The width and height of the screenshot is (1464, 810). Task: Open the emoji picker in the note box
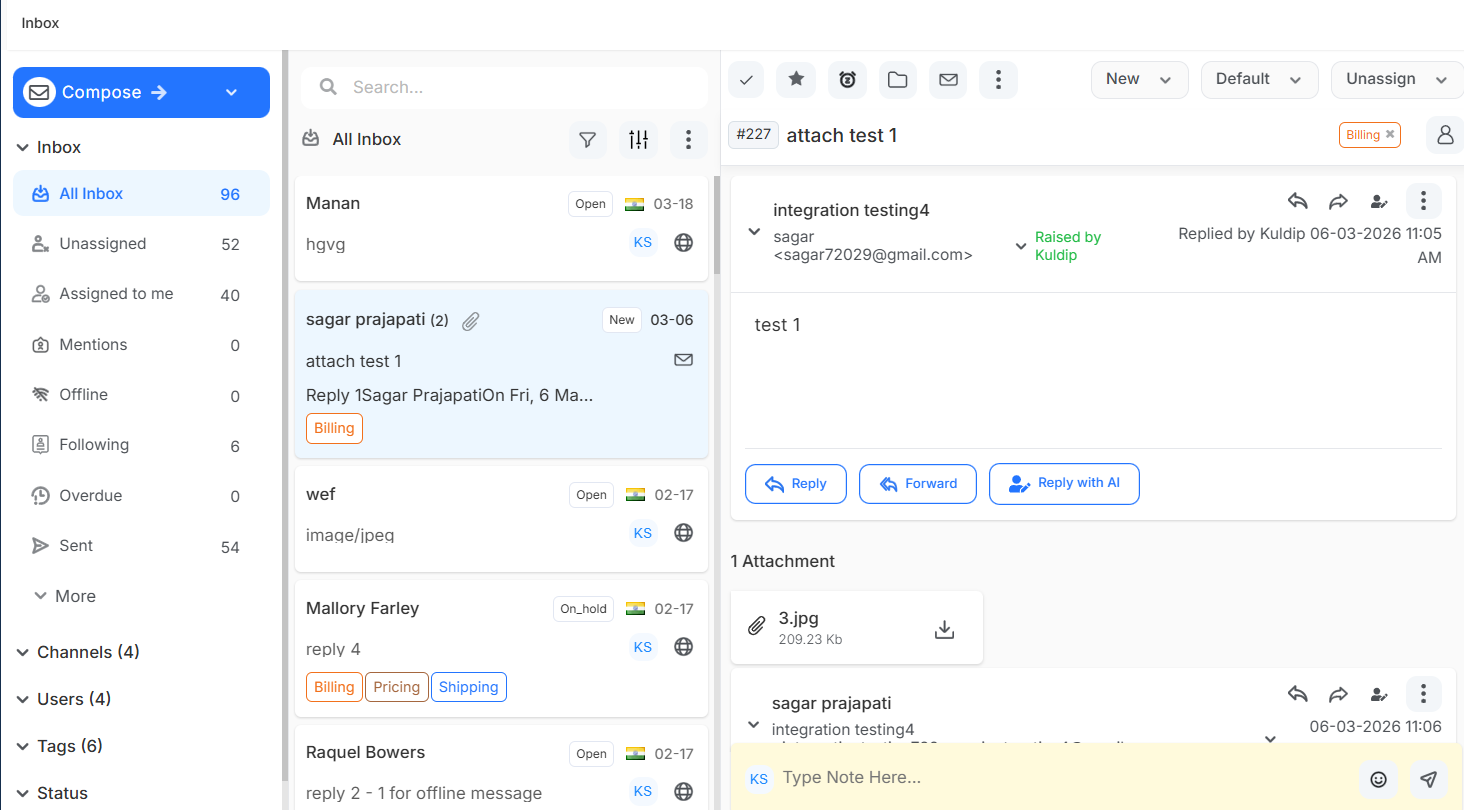point(1378,779)
